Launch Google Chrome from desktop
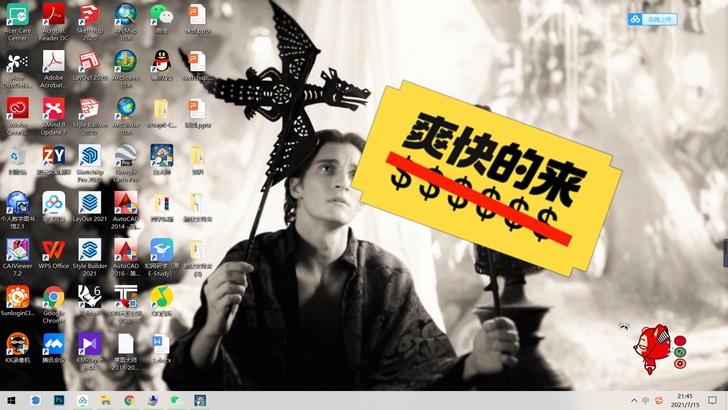 coord(54,297)
